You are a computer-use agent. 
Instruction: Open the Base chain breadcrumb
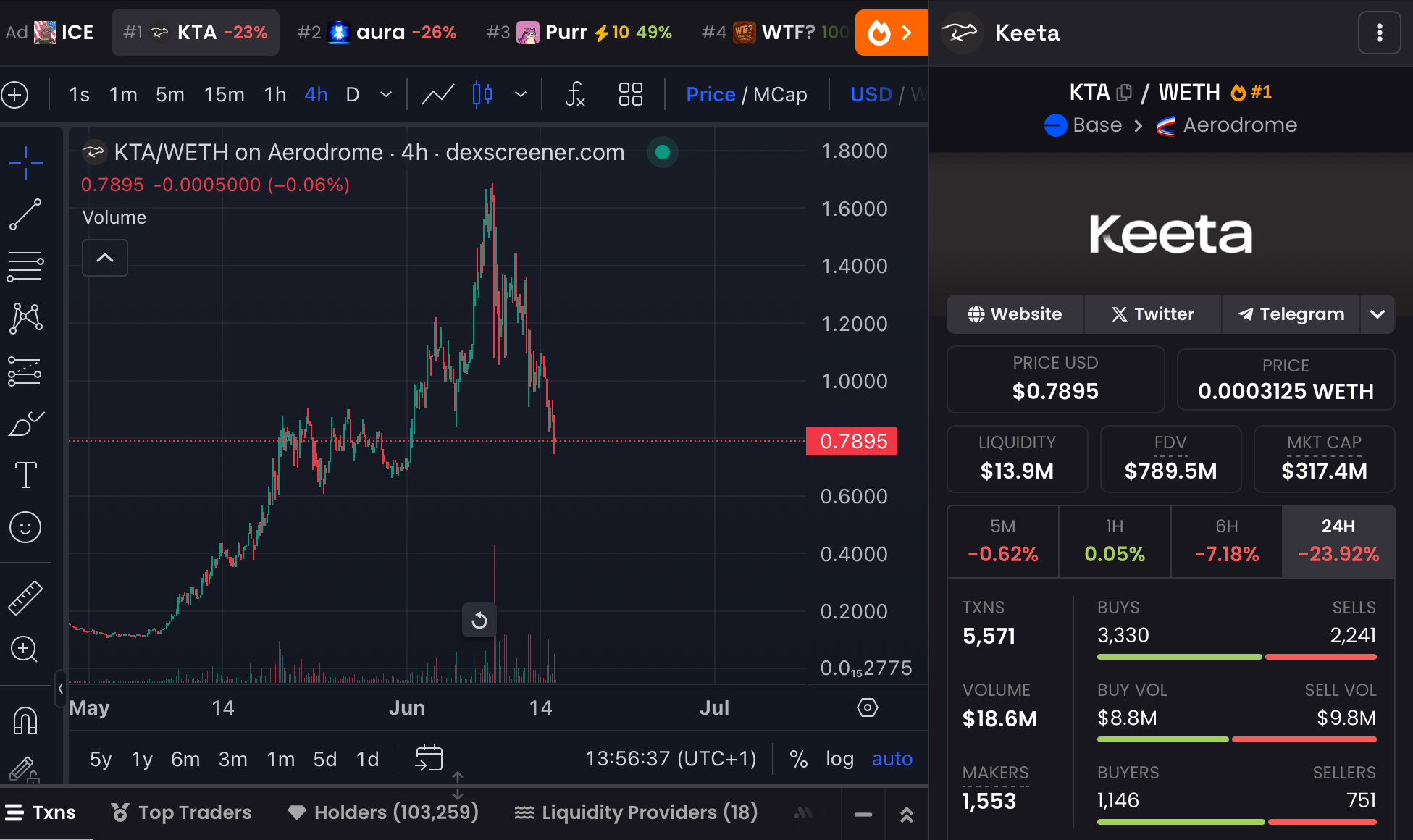1083,125
